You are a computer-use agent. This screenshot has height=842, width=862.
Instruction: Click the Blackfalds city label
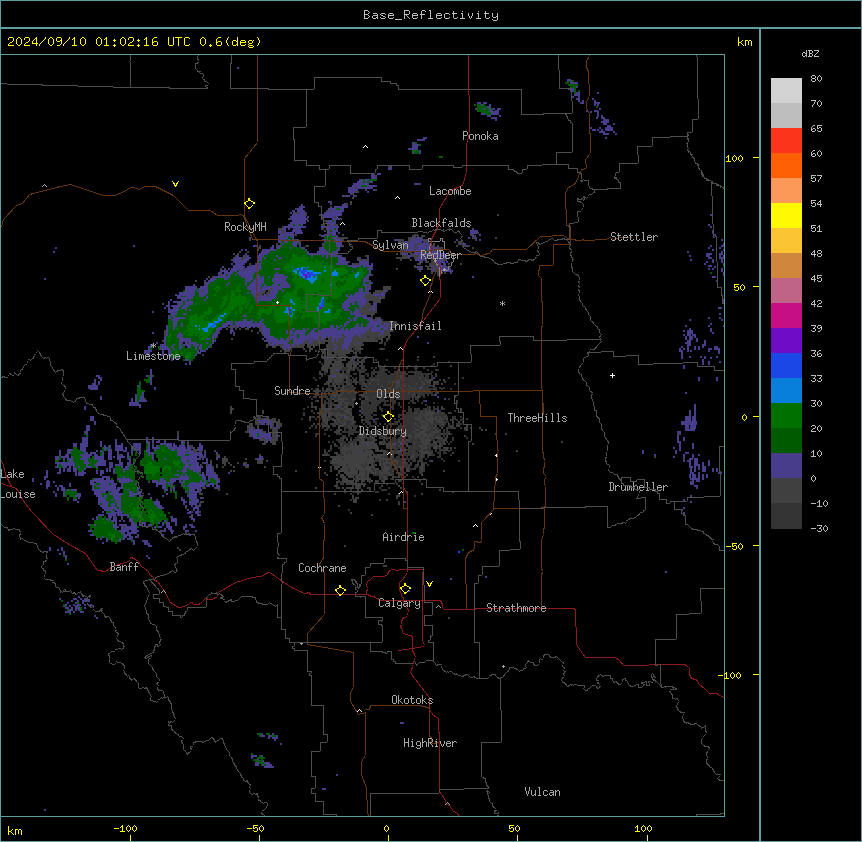pyautogui.click(x=441, y=223)
